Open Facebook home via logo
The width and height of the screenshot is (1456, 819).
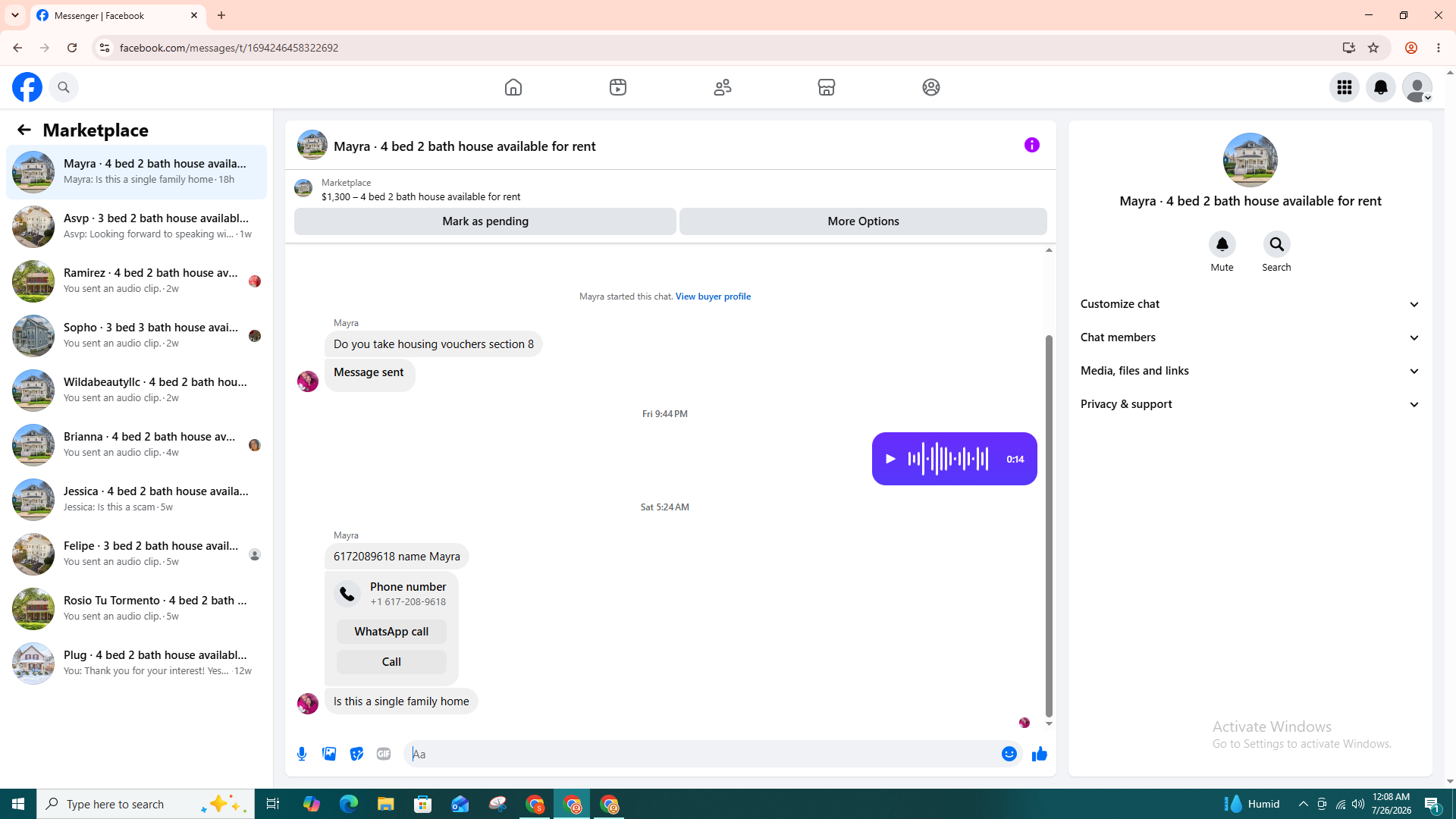click(27, 87)
